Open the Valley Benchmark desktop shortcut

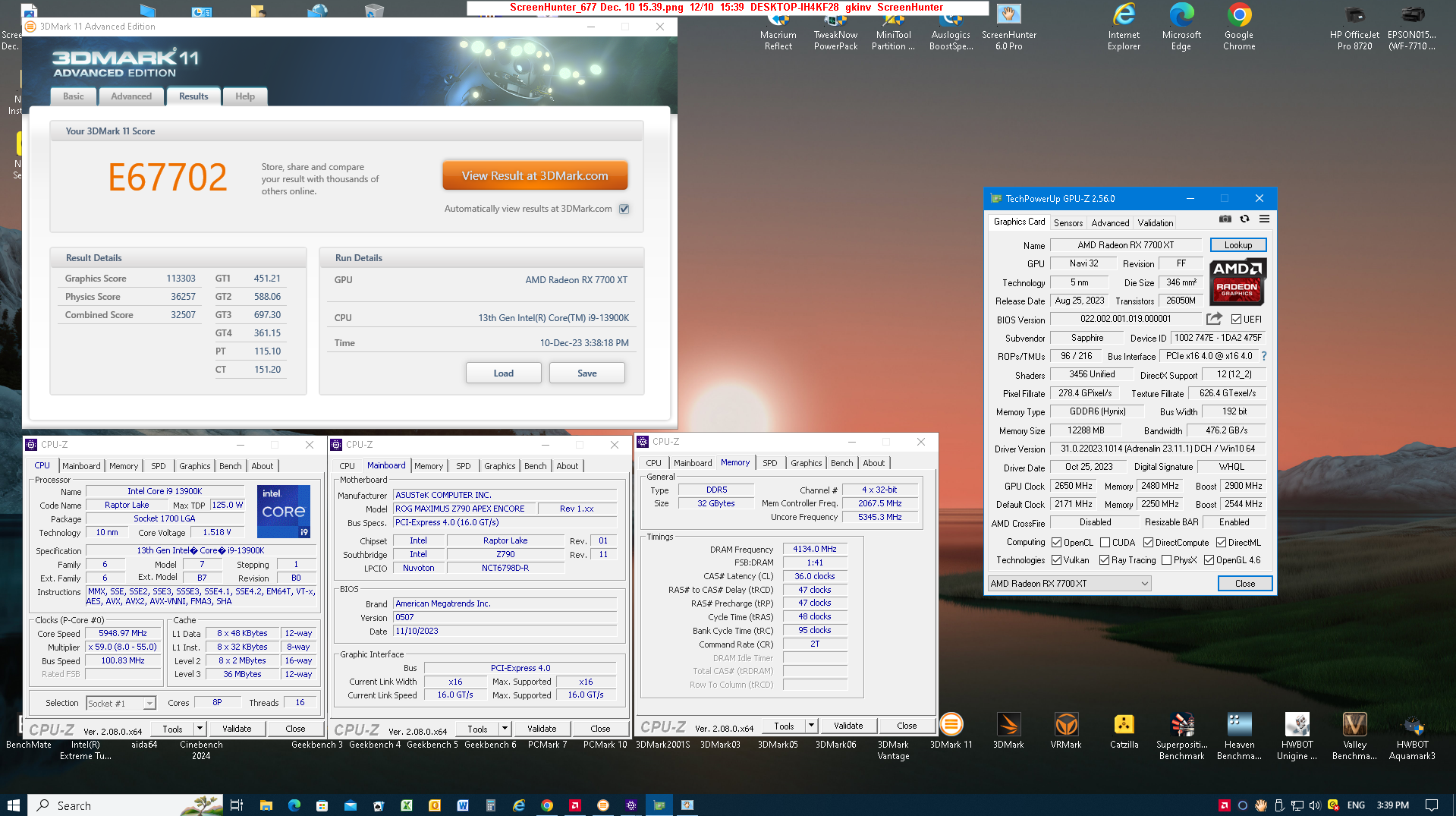(1354, 736)
